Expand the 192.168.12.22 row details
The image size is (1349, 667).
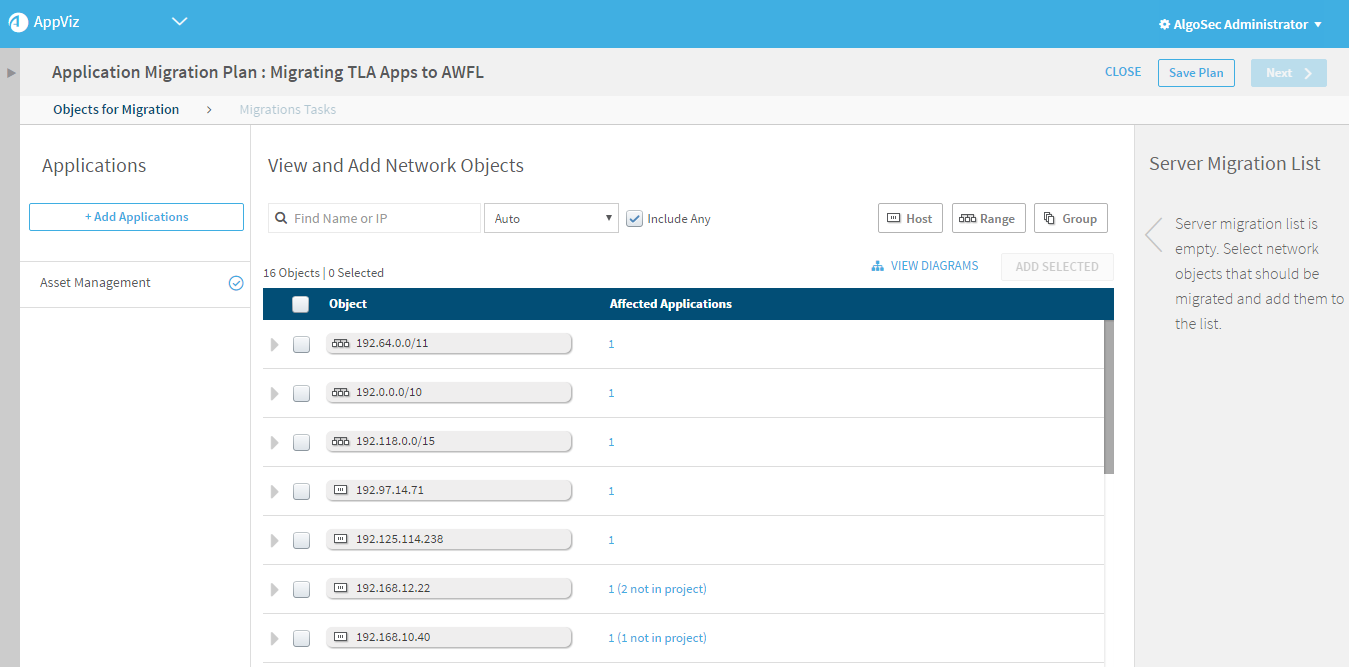[x=275, y=590]
